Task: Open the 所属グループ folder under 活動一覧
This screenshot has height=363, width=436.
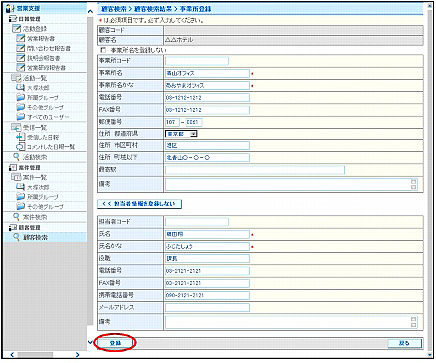Action: click(x=21, y=98)
